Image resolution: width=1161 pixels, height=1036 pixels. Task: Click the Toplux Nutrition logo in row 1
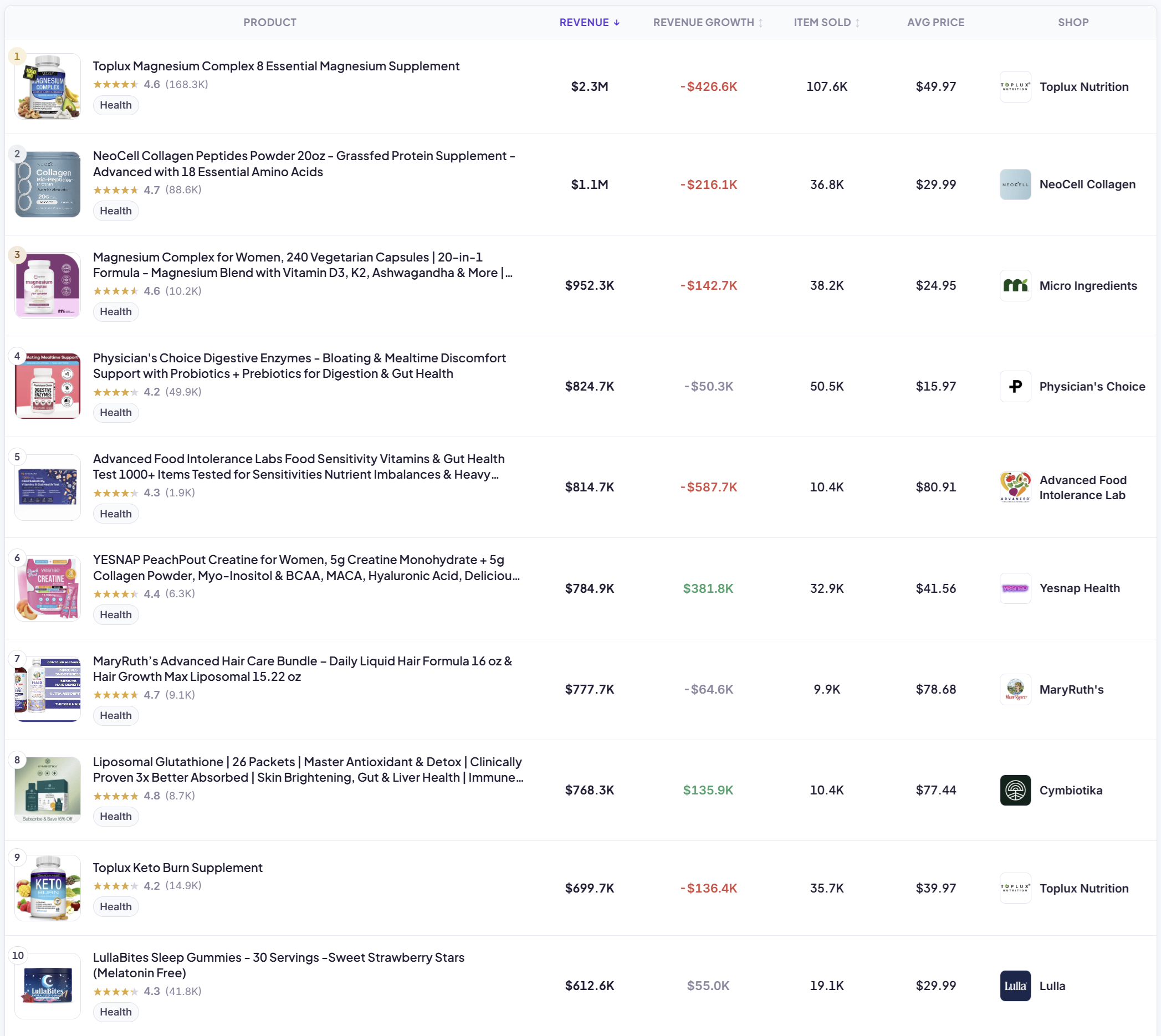pos(1015,86)
